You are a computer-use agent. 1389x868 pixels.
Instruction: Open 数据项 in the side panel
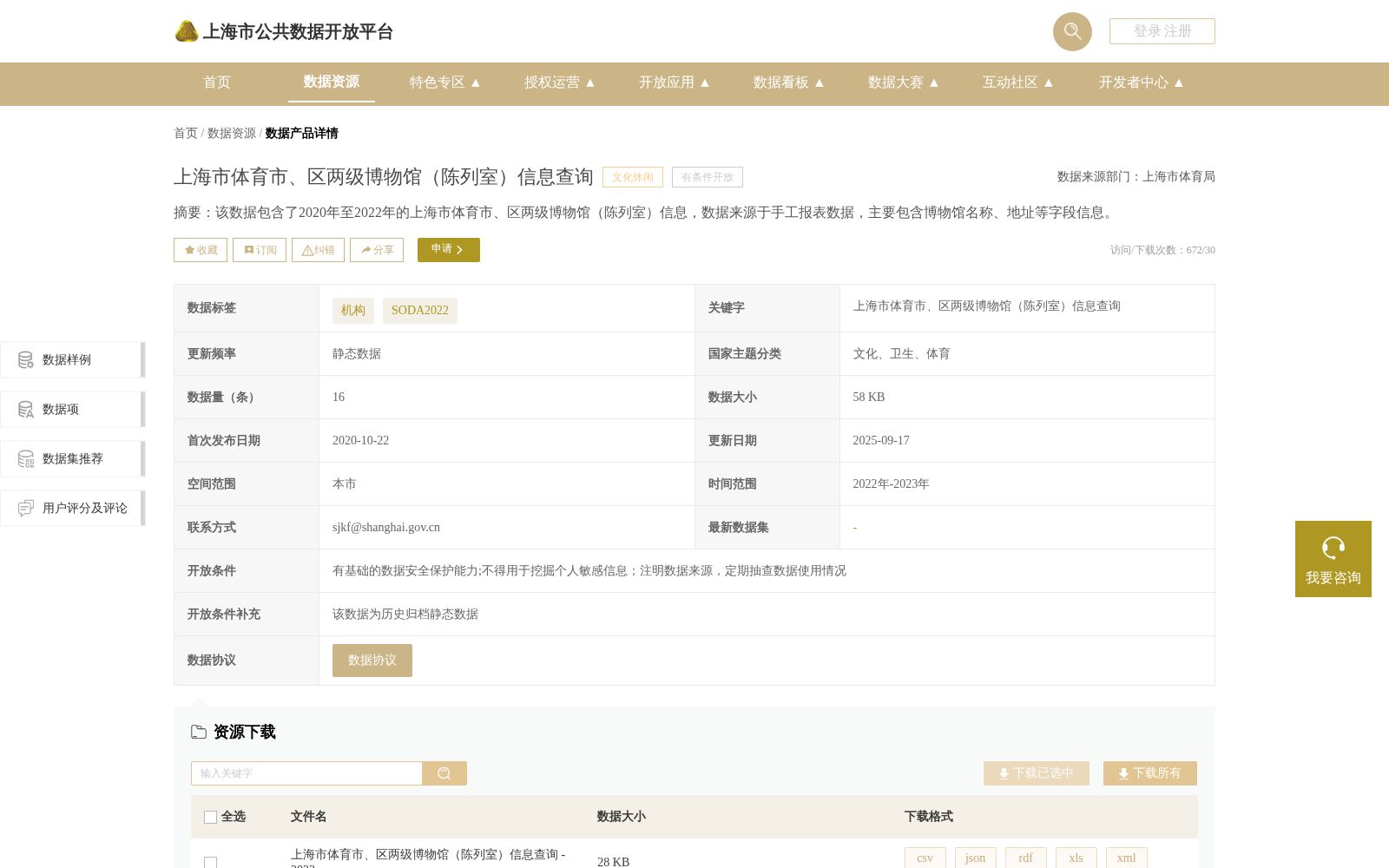(x=72, y=409)
